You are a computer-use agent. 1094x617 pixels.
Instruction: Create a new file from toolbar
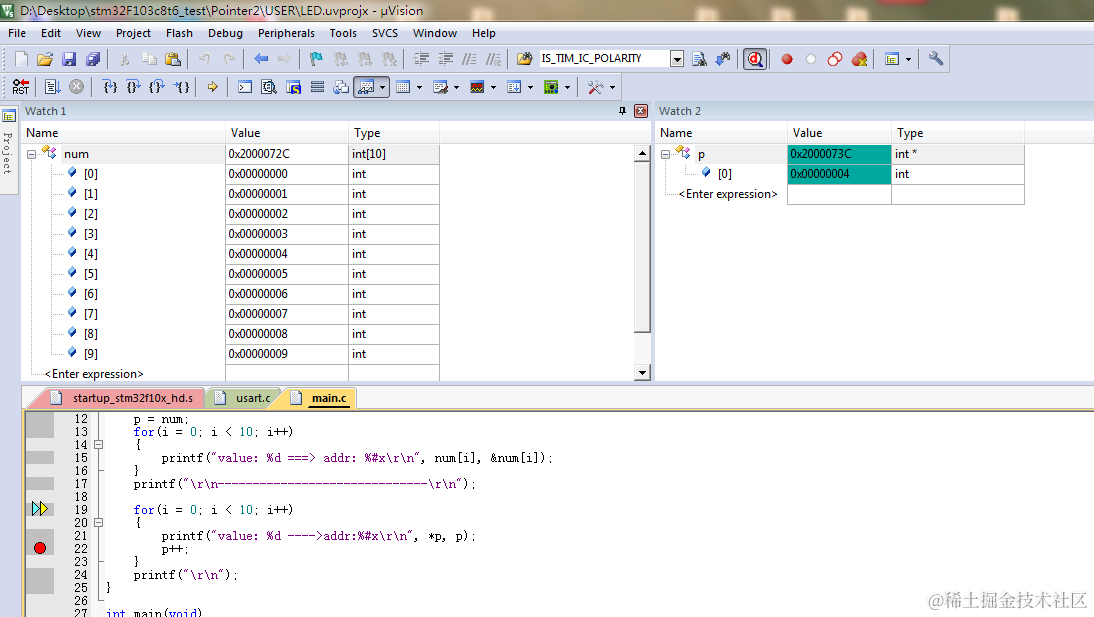(21, 59)
